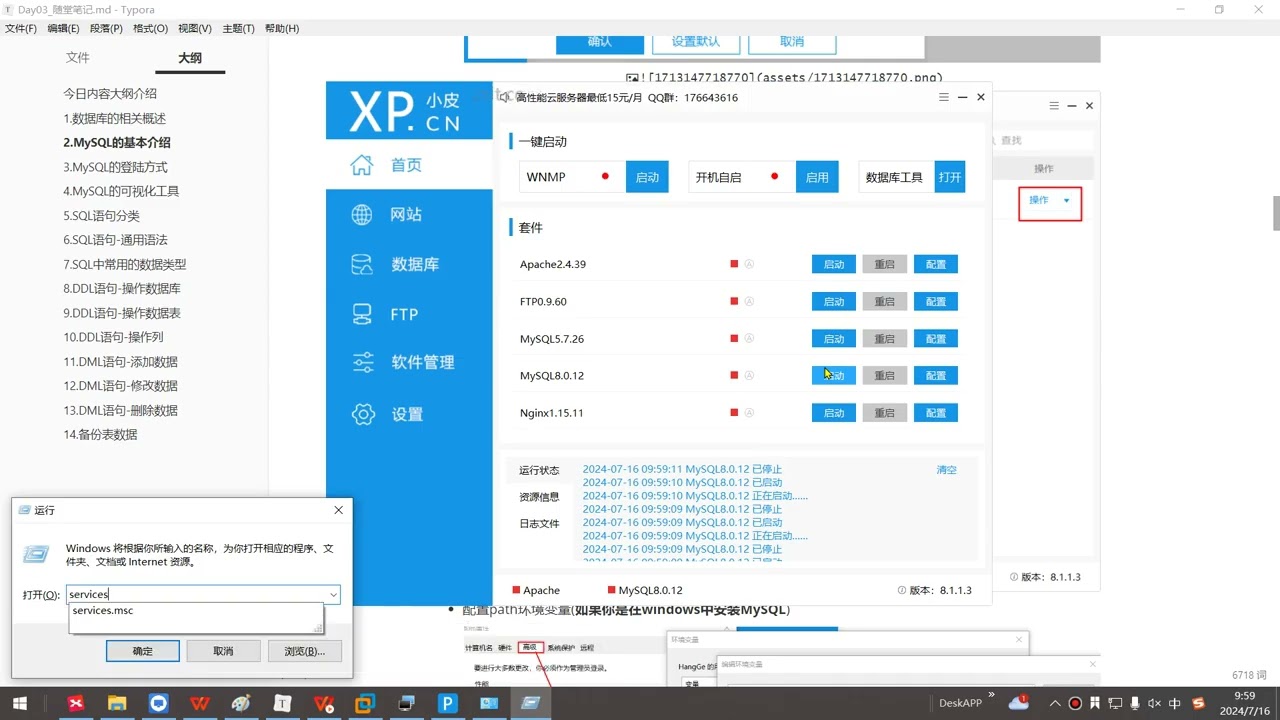Open the 网站 globe icon
The height and width of the screenshot is (720, 1280).
tap(362, 214)
